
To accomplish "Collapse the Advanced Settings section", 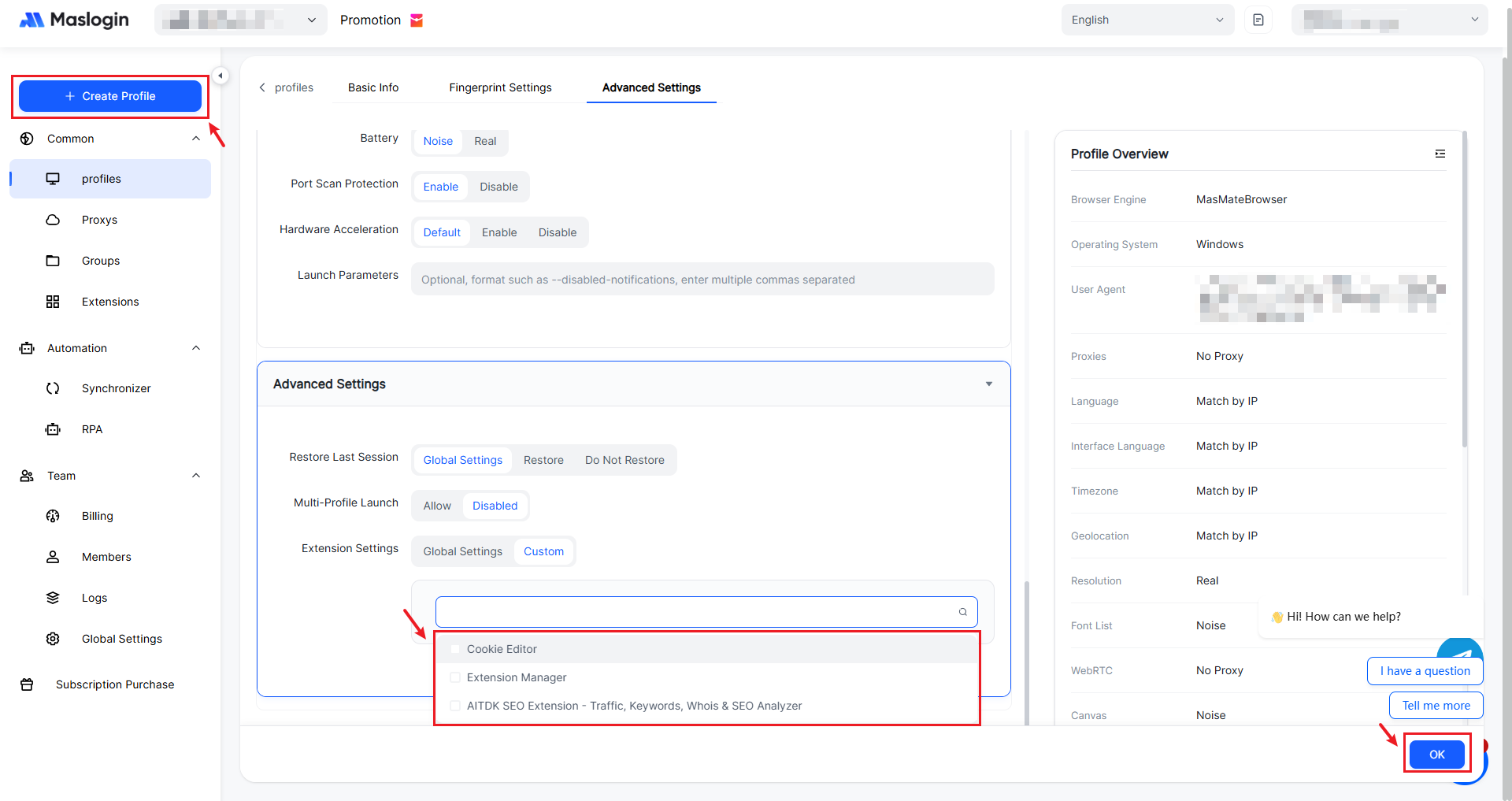I will (x=988, y=384).
